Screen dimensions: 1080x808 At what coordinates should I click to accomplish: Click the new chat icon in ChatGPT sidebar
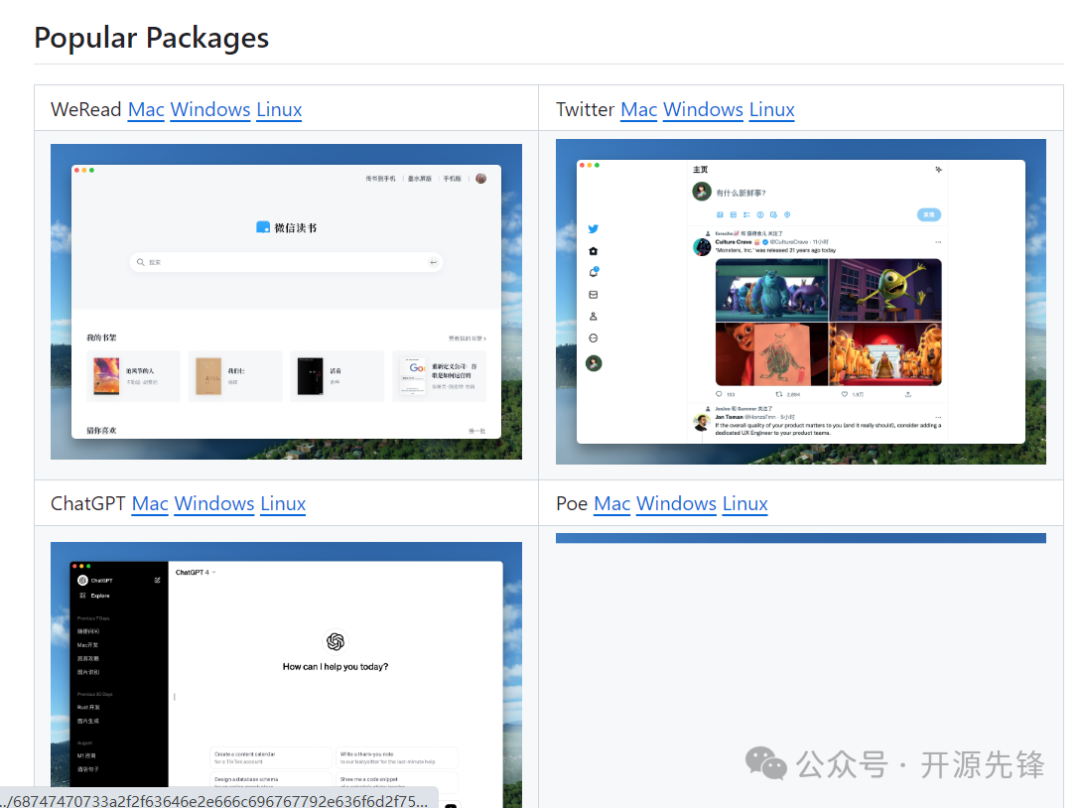[157, 580]
